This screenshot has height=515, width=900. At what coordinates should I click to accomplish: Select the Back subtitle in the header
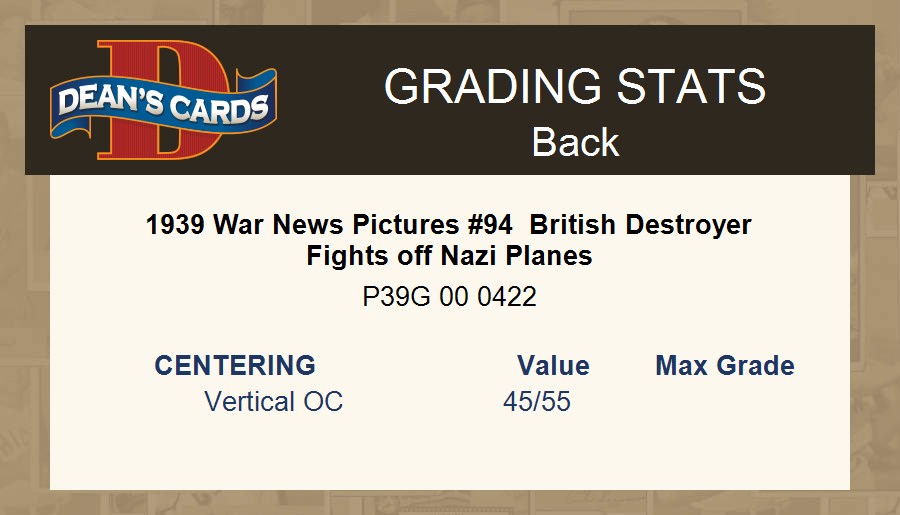click(575, 142)
